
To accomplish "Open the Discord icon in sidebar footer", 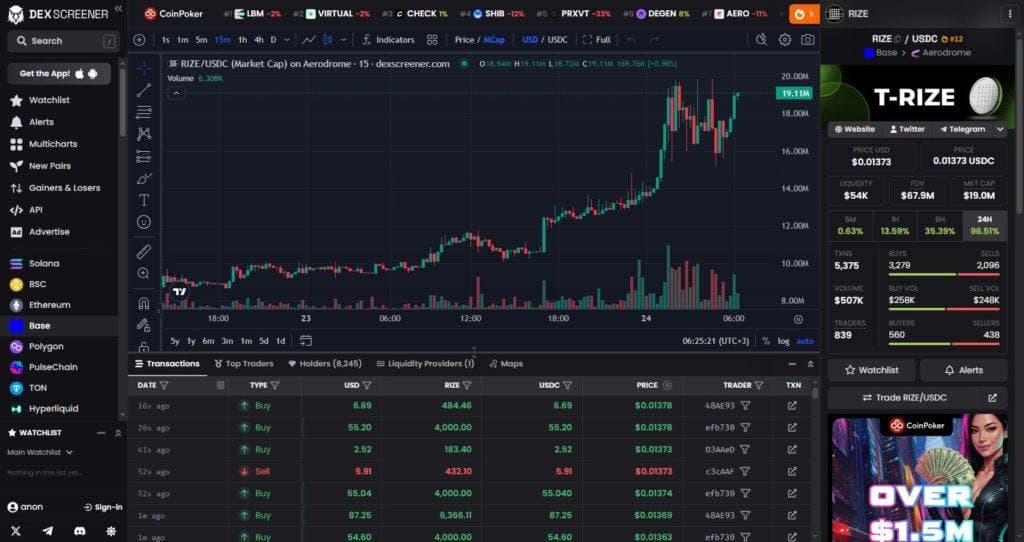I will pos(80,531).
